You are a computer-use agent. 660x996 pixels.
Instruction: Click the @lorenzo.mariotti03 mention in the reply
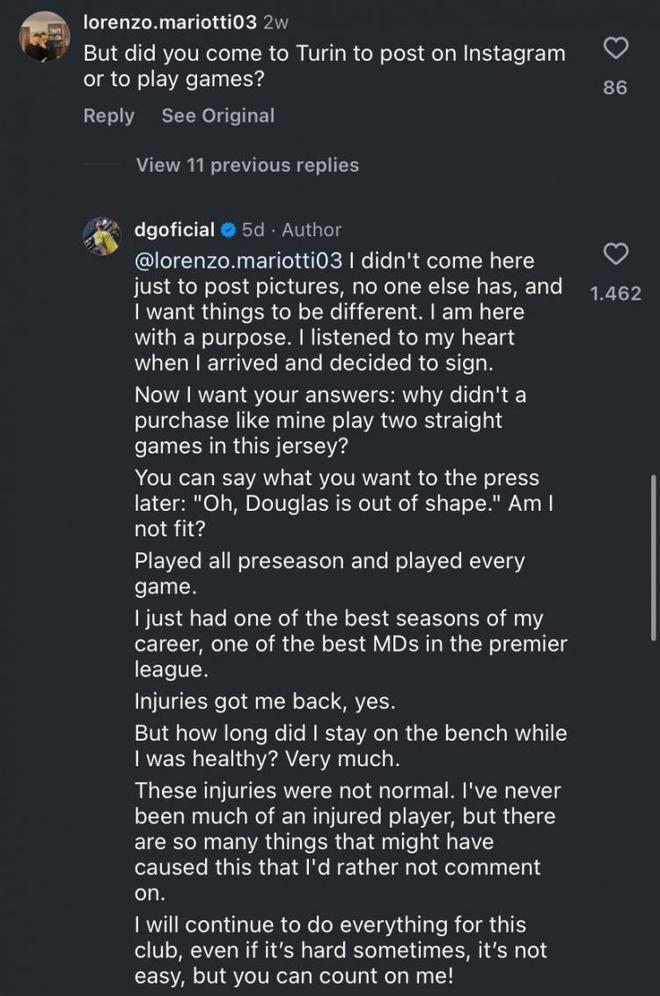(x=238, y=260)
